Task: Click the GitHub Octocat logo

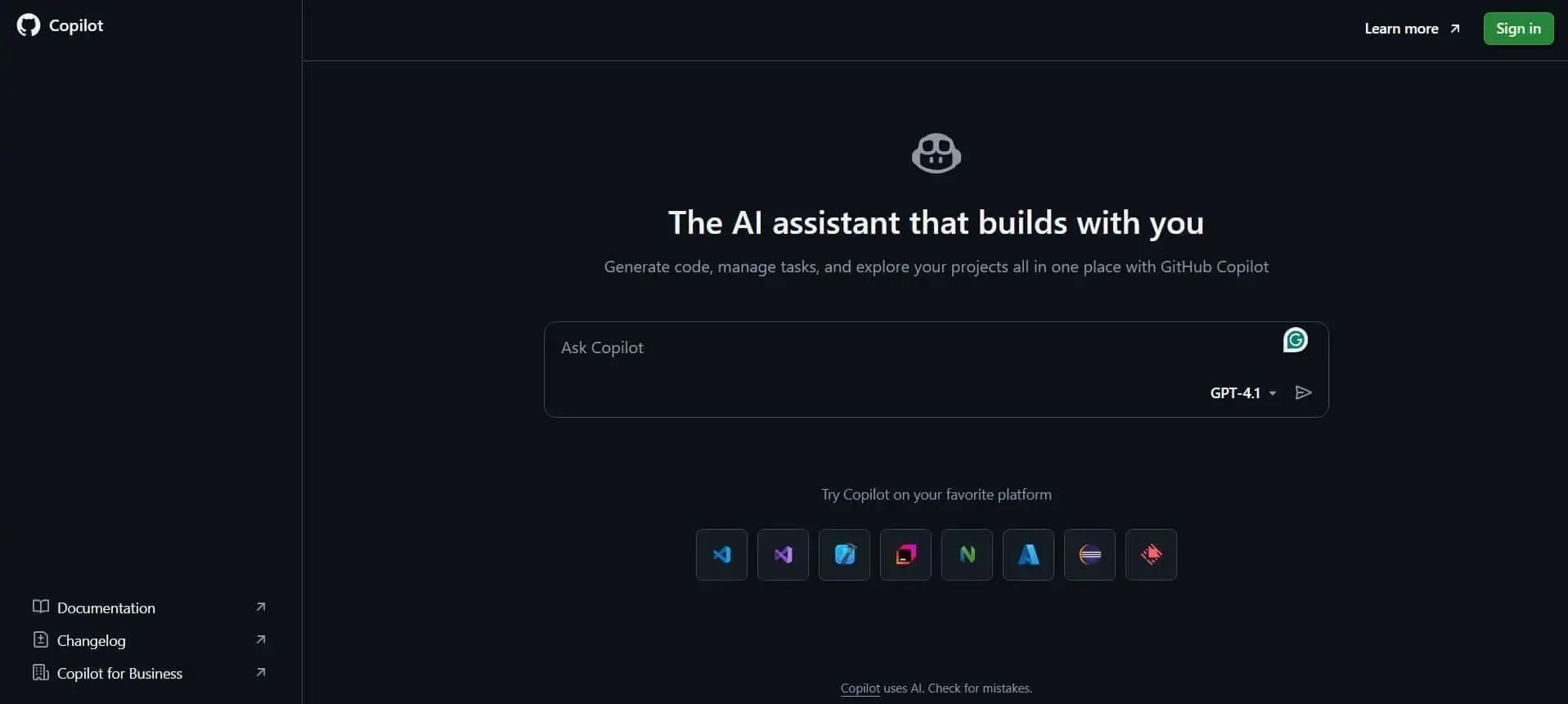Action: pyautogui.click(x=29, y=25)
